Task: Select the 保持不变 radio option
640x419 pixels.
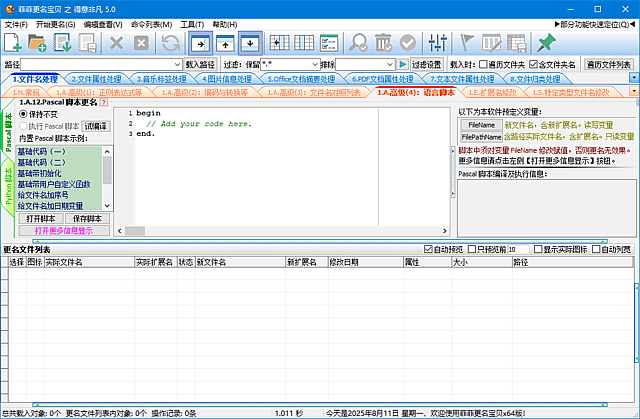Action: 23,114
